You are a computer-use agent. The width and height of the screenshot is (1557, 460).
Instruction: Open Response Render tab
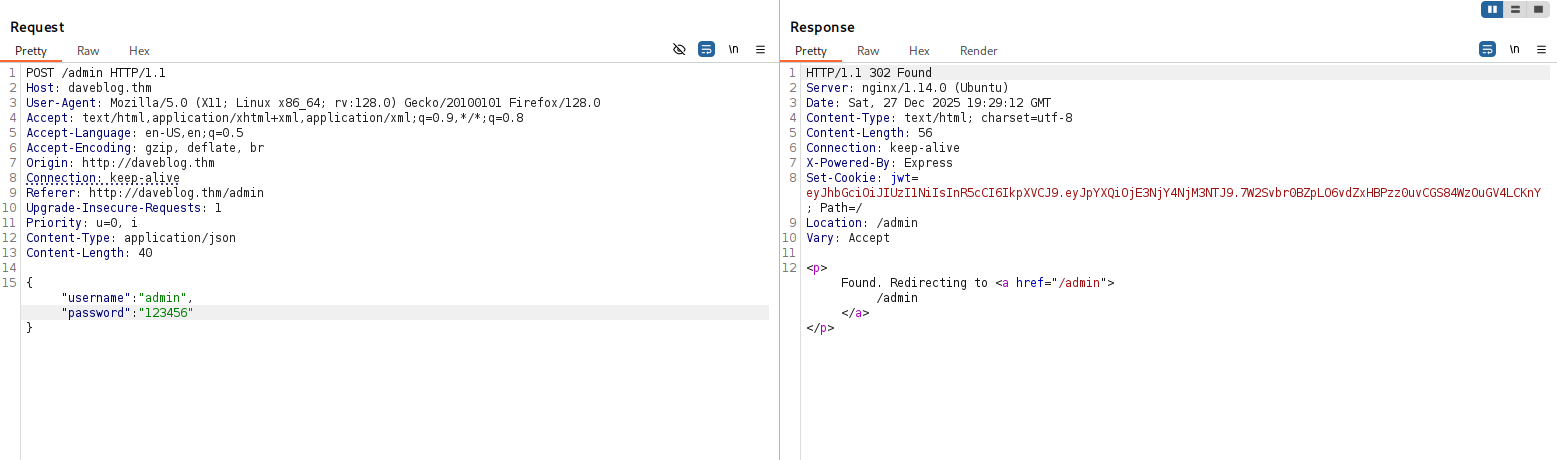pos(978,51)
